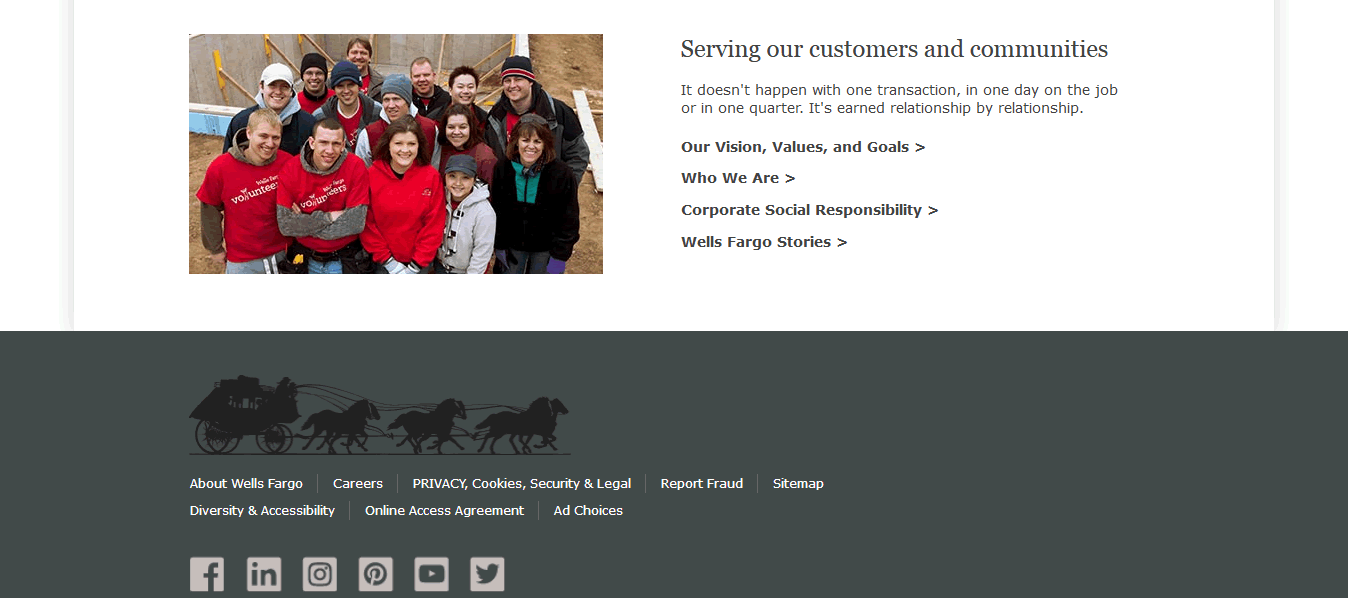The height and width of the screenshot is (598, 1348).
Task: Click the volunteers group photo
Action: (396, 154)
